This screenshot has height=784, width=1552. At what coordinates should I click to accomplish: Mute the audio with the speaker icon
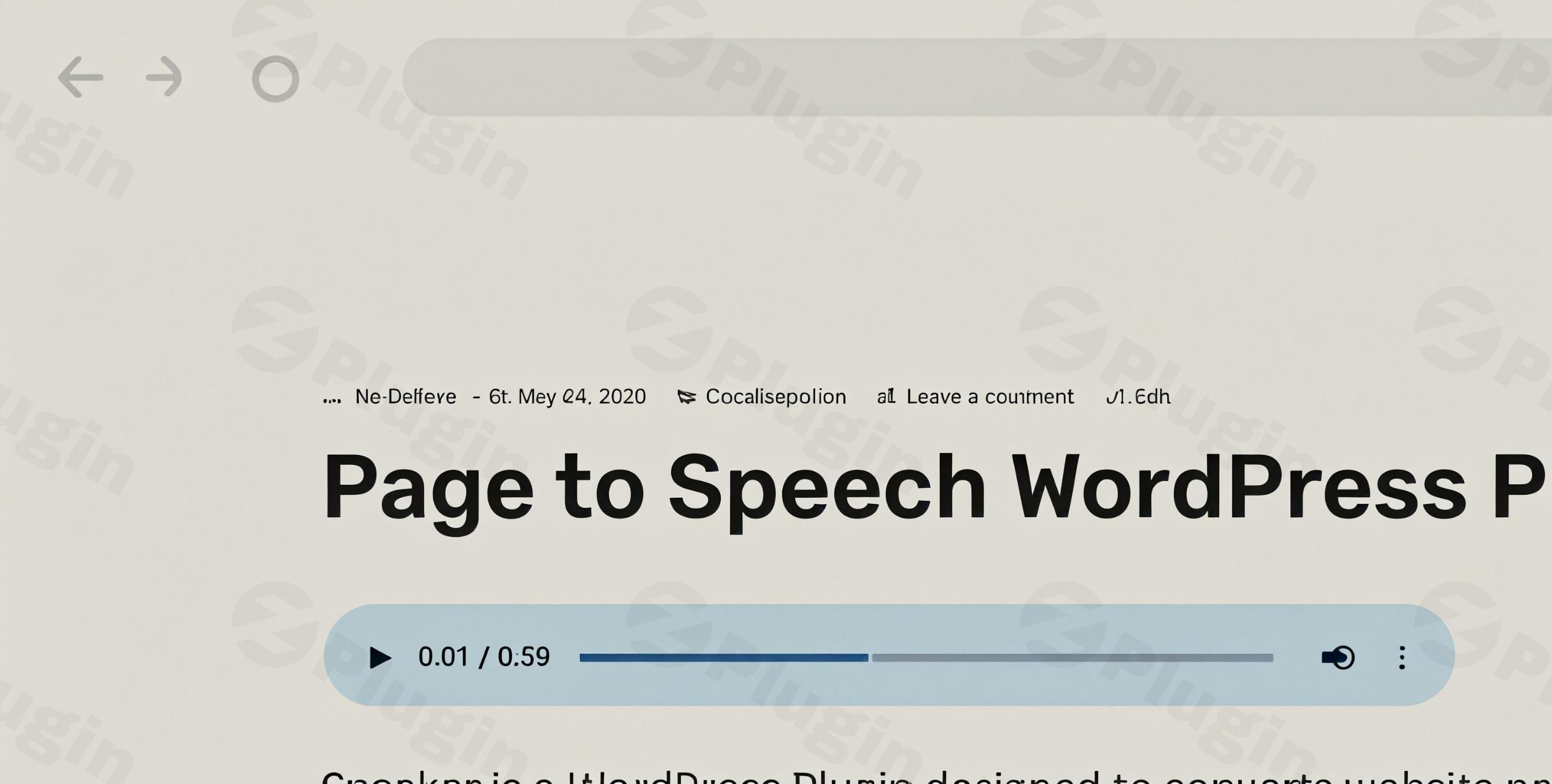[x=1338, y=657]
